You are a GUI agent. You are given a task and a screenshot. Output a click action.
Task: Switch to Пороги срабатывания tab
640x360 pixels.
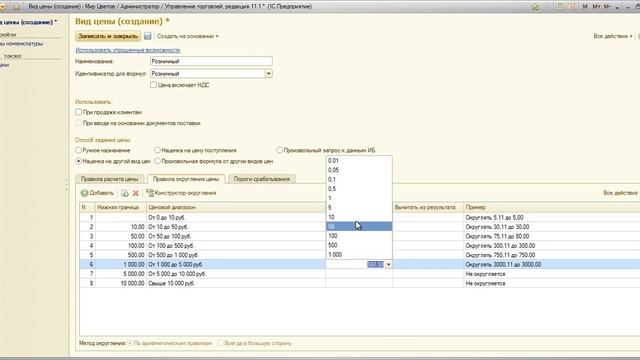(262, 179)
